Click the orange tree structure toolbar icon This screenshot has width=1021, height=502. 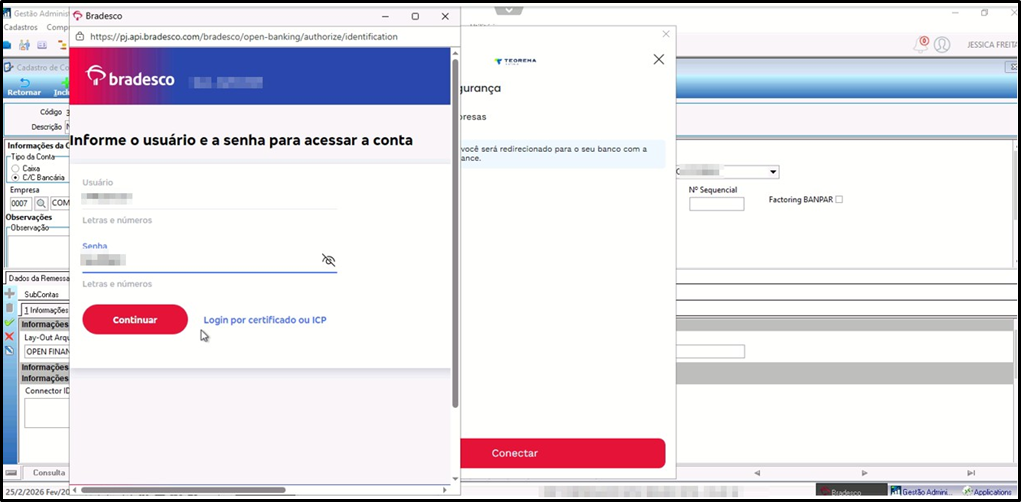[62, 45]
